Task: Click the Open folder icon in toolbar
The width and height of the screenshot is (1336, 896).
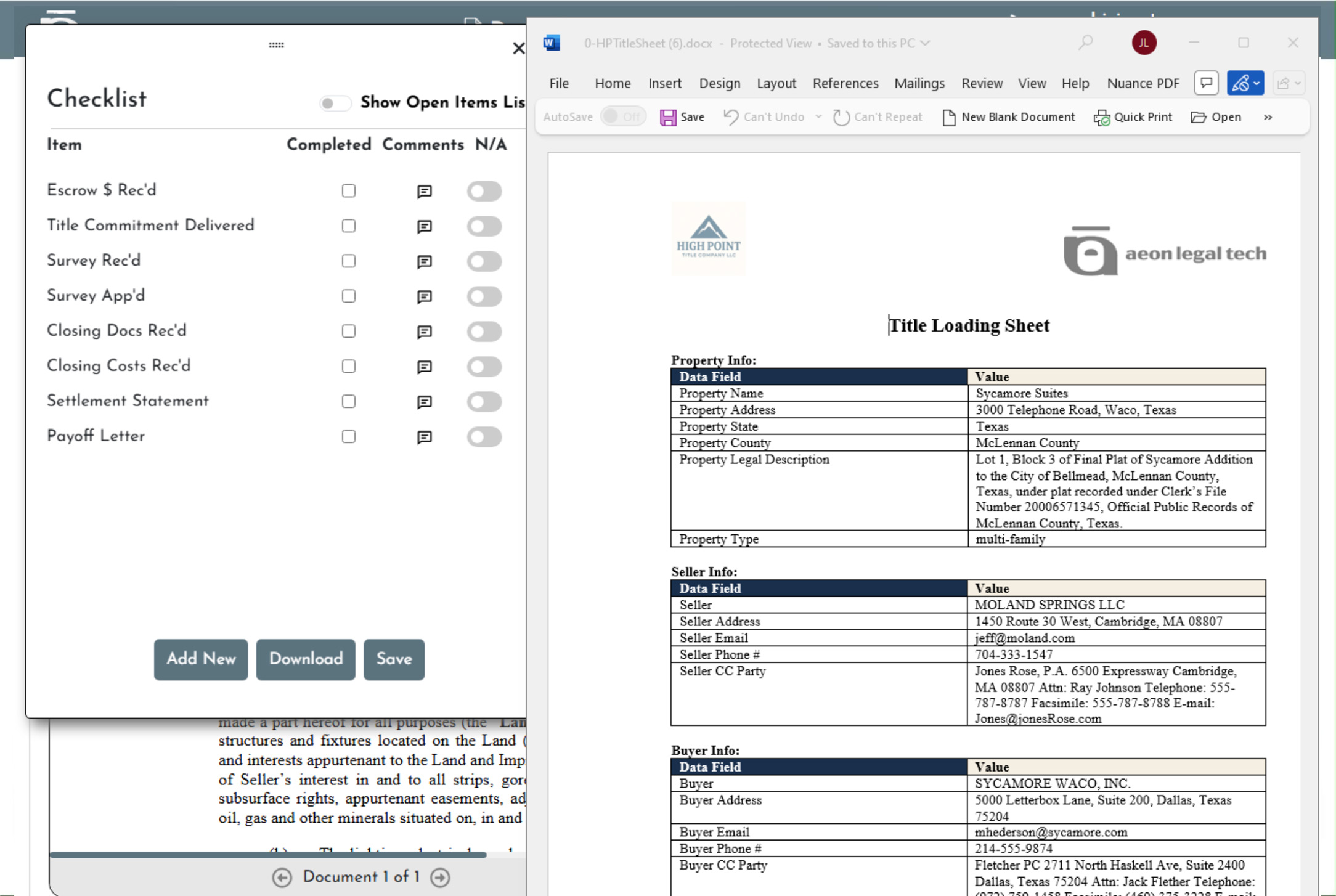Action: [x=1198, y=117]
